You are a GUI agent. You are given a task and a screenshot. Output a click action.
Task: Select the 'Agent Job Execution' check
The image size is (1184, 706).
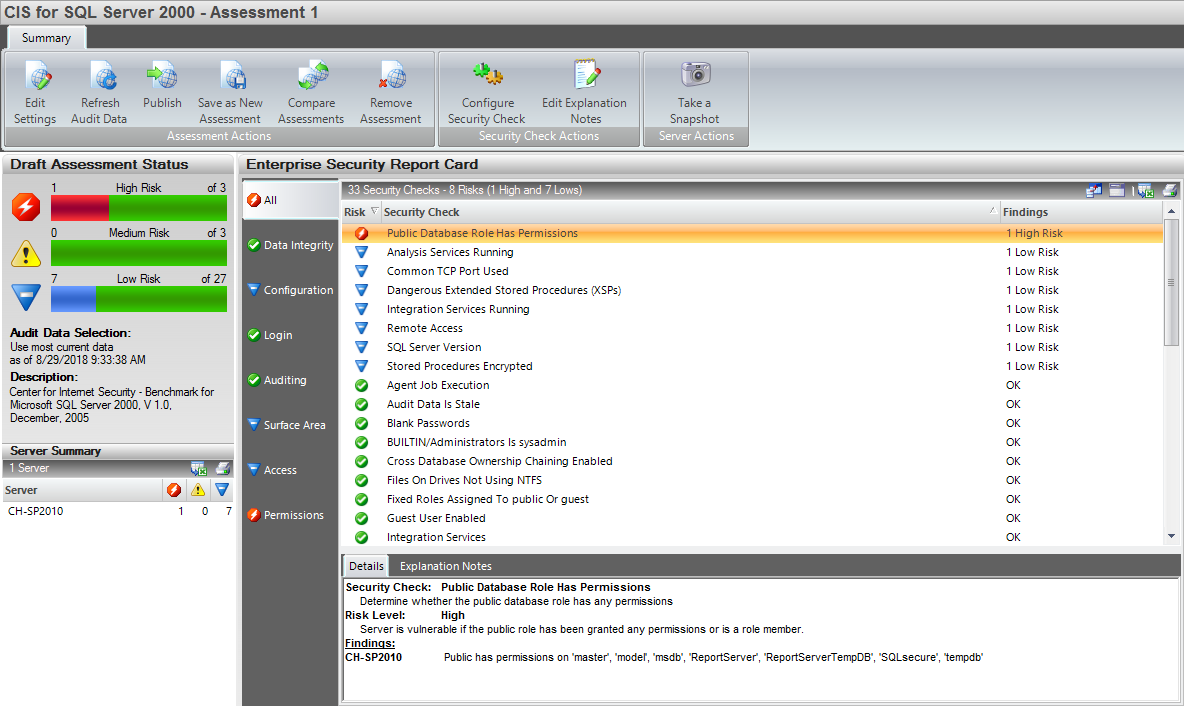coord(752,385)
